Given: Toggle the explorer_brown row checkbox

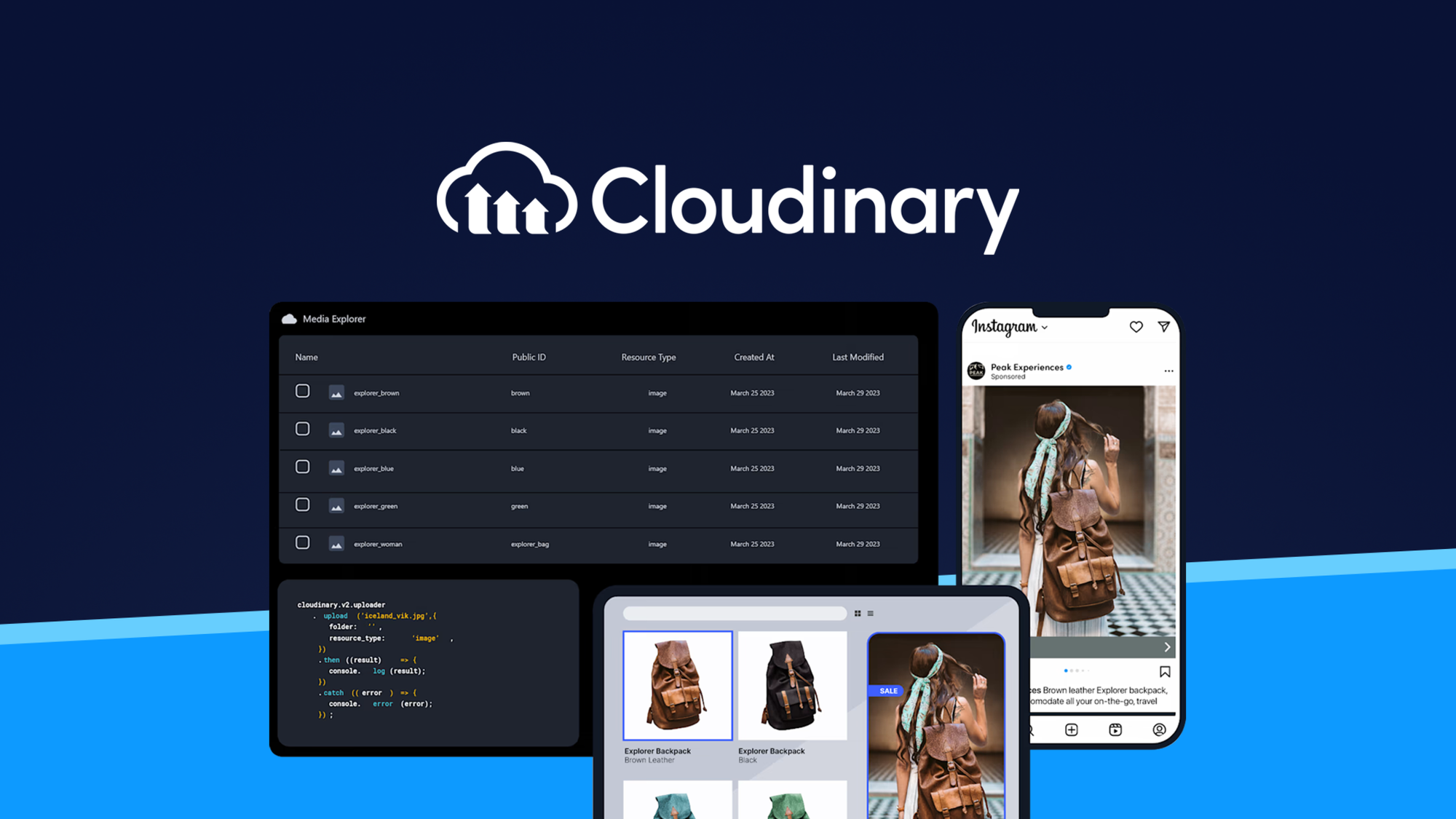Looking at the screenshot, I should [302, 390].
